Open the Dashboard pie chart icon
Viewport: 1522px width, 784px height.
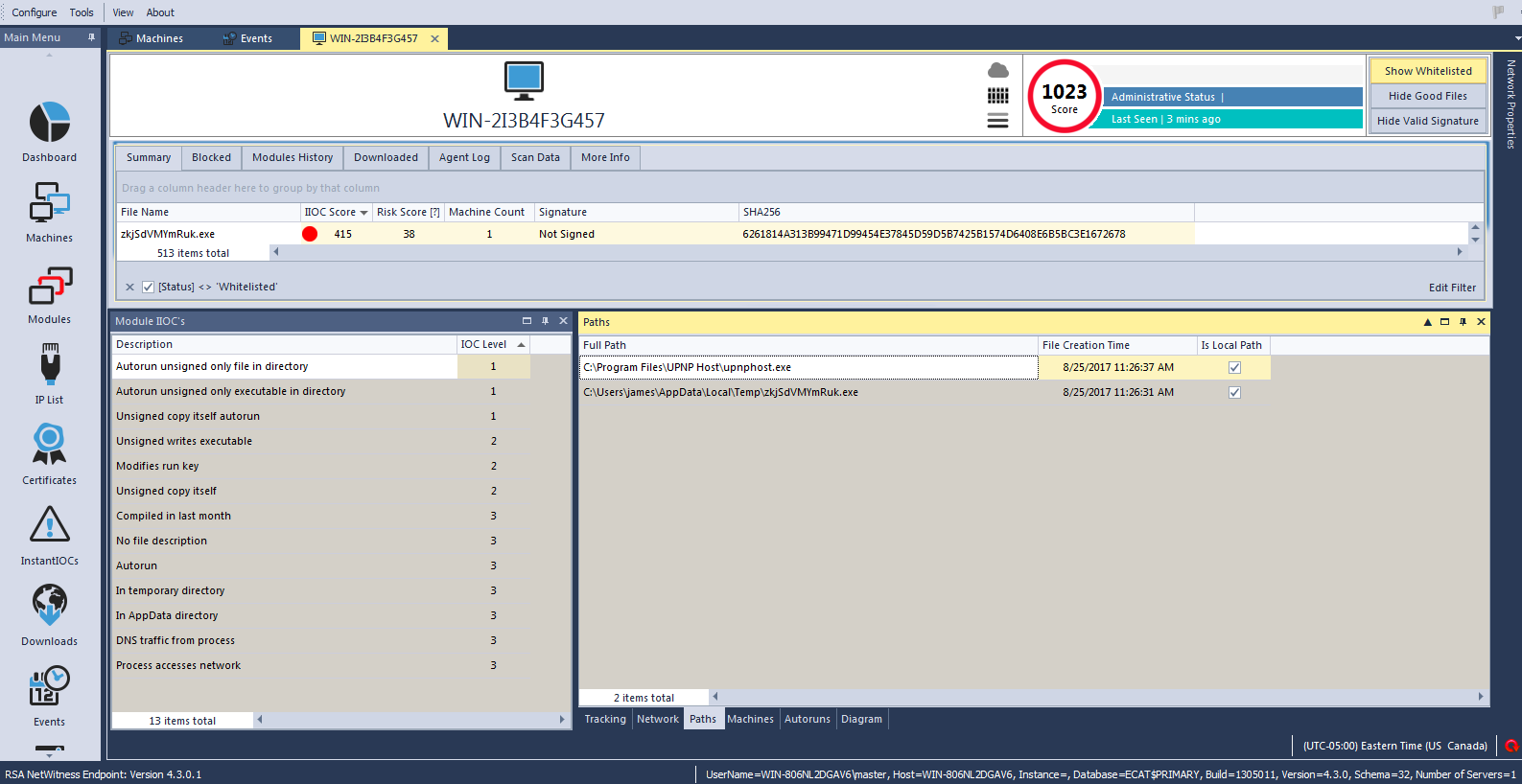[50, 124]
